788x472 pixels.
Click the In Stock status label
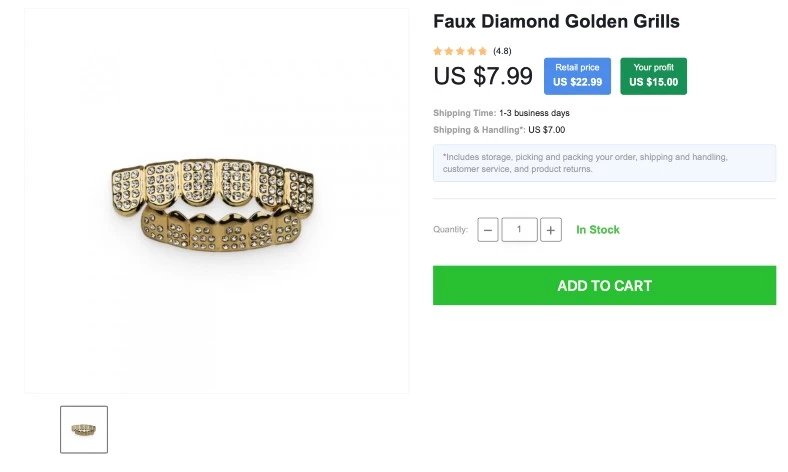(x=598, y=230)
